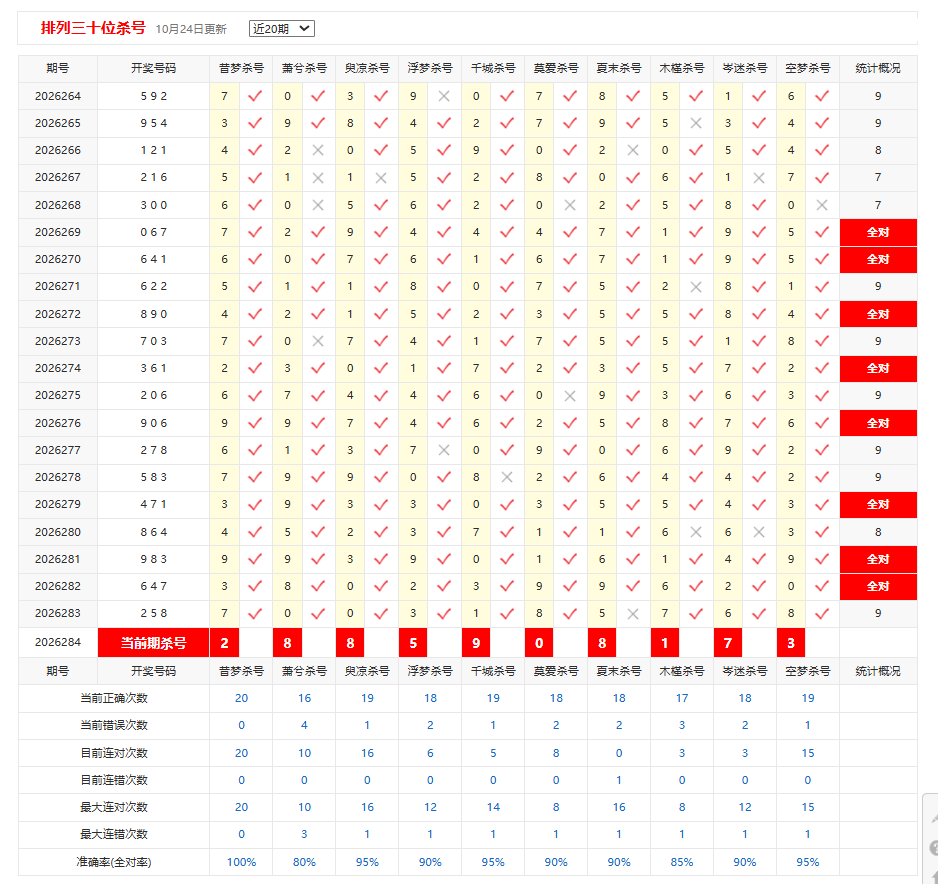This screenshot has width=938, height=884.
Task: Click the winning numbers 5 9 2
Action: point(154,96)
